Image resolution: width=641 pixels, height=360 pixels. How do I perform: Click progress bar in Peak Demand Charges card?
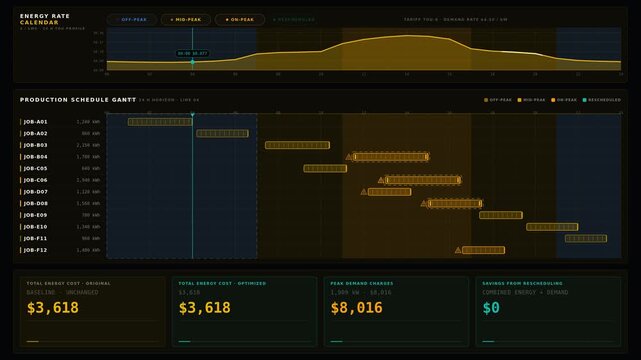[x=397, y=341]
